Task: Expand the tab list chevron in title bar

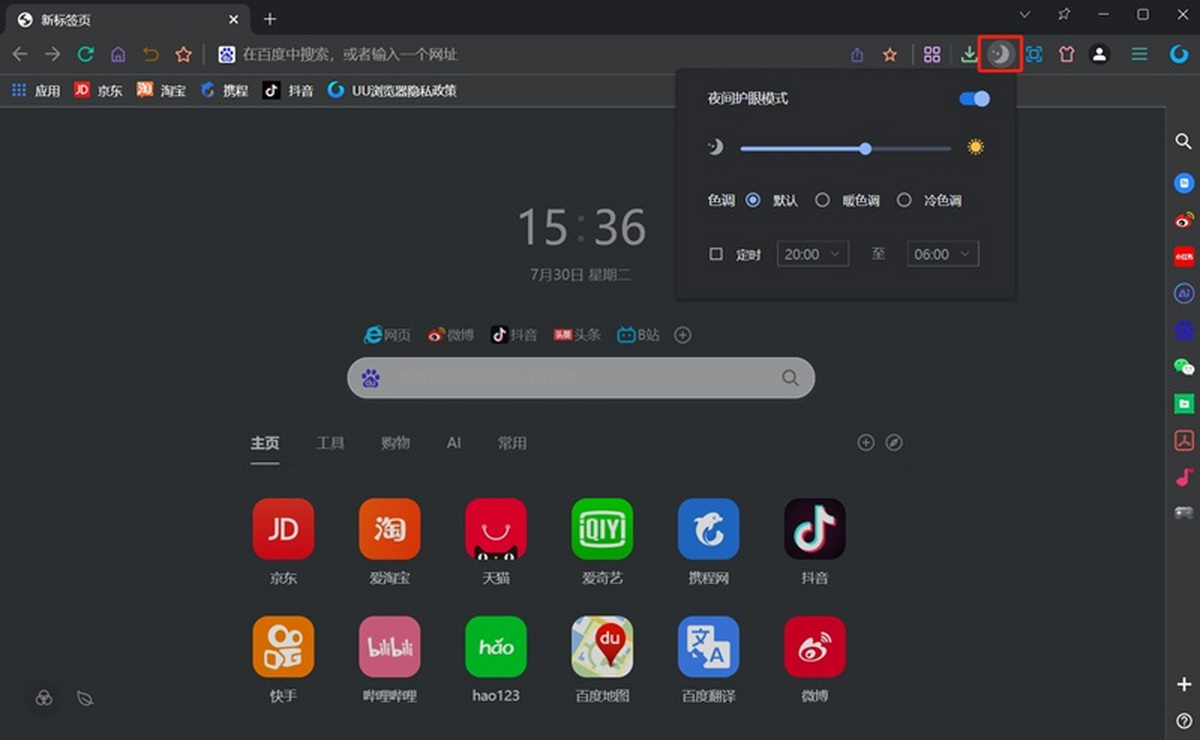Action: (x=1025, y=15)
